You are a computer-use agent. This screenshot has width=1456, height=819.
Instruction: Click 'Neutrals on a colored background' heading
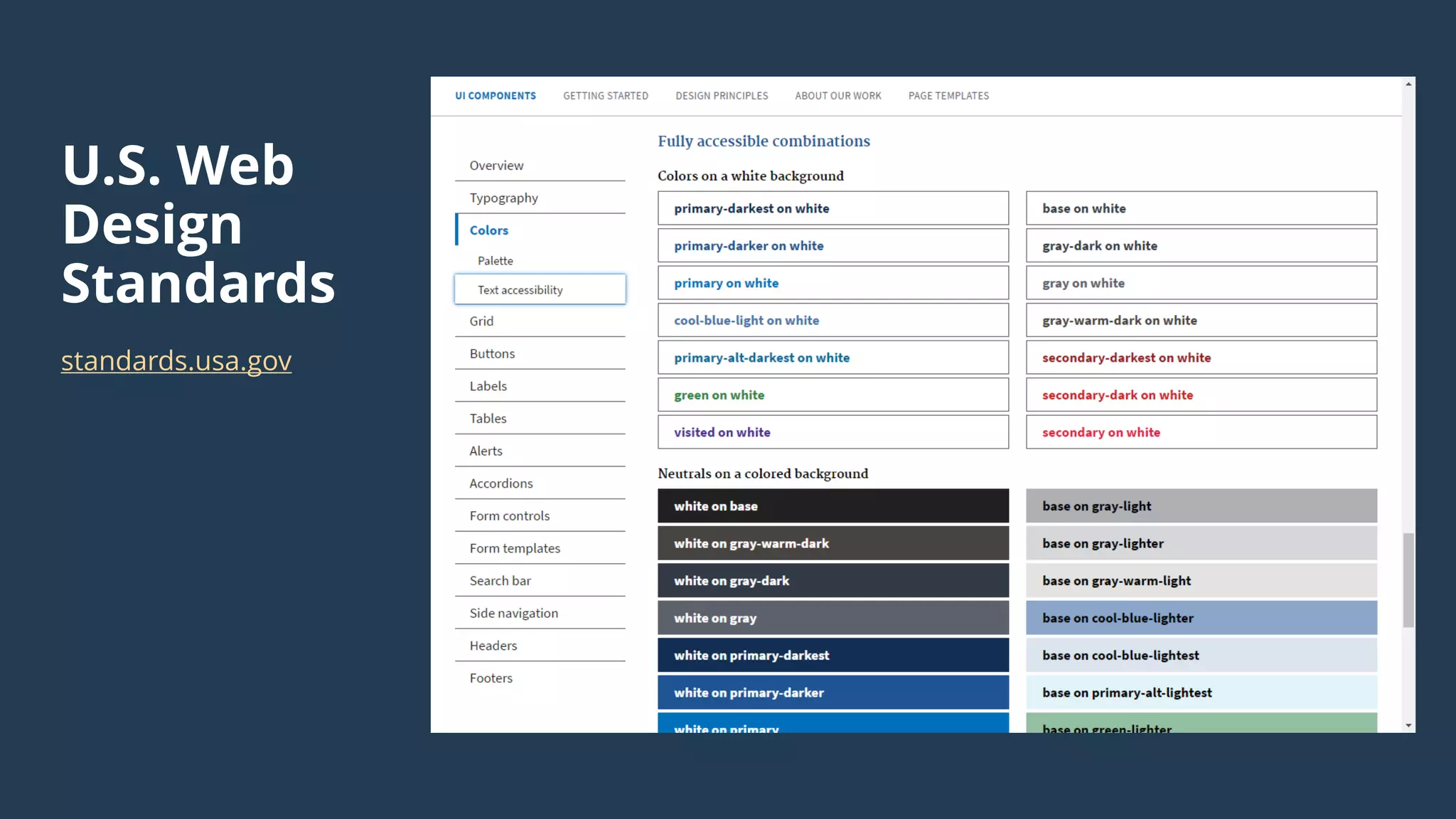[763, 474]
